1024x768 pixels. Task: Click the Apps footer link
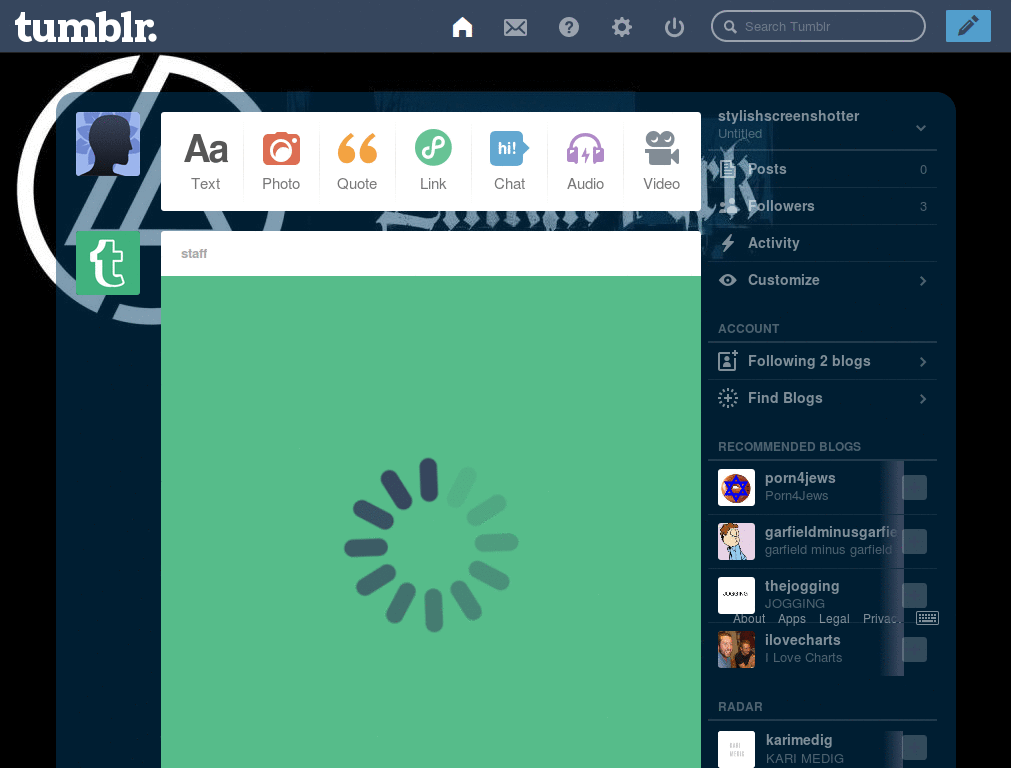[792, 618]
